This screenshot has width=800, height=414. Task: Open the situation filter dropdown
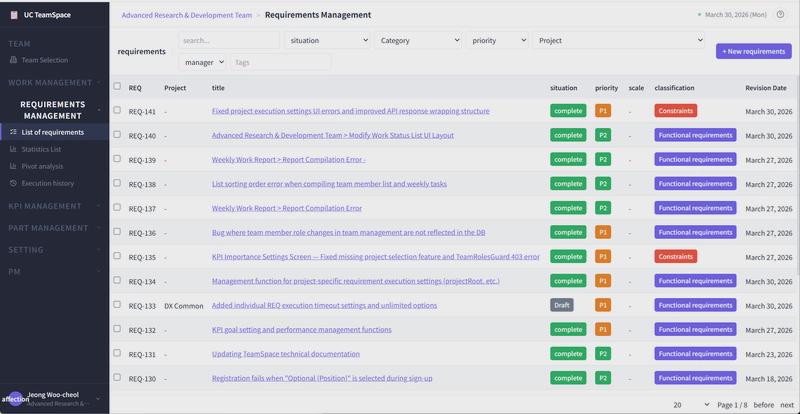pyautogui.click(x=326, y=41)
